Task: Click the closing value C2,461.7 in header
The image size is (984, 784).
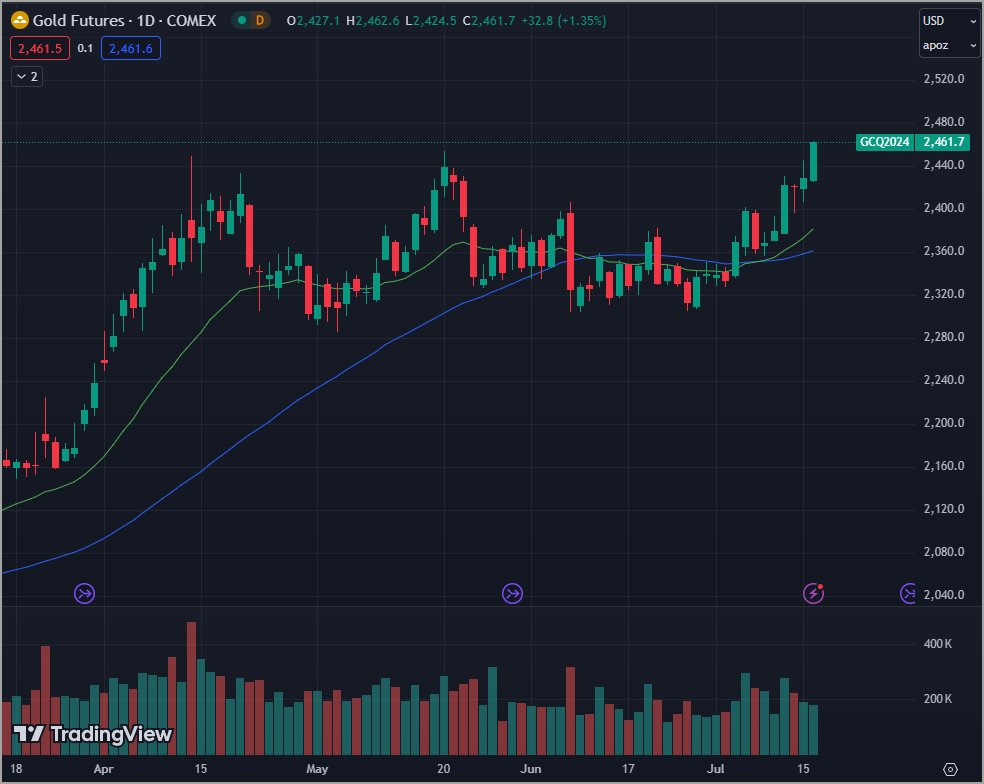Action: tap(489, 21)
